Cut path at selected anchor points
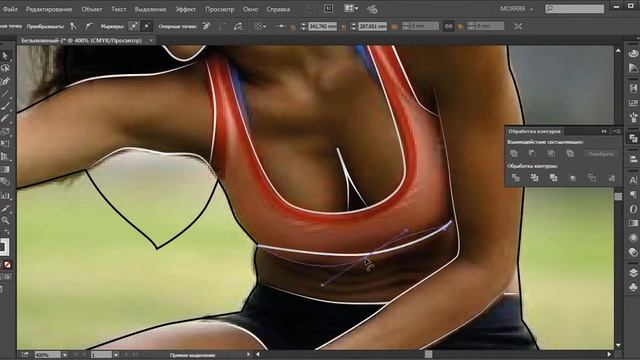Screen dimensions: 640x360 (238, 26)
